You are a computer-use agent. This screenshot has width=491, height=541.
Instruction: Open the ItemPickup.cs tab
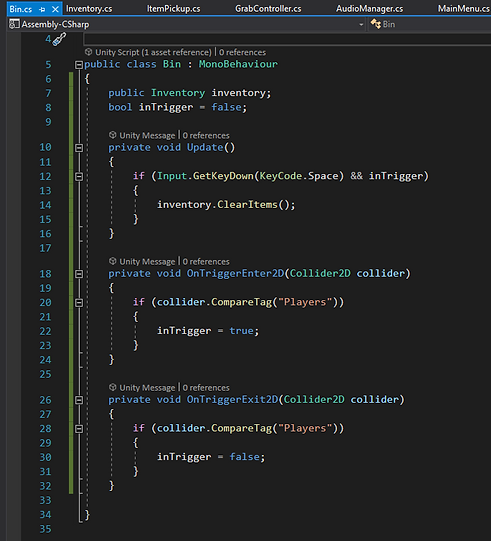[173, 9]
